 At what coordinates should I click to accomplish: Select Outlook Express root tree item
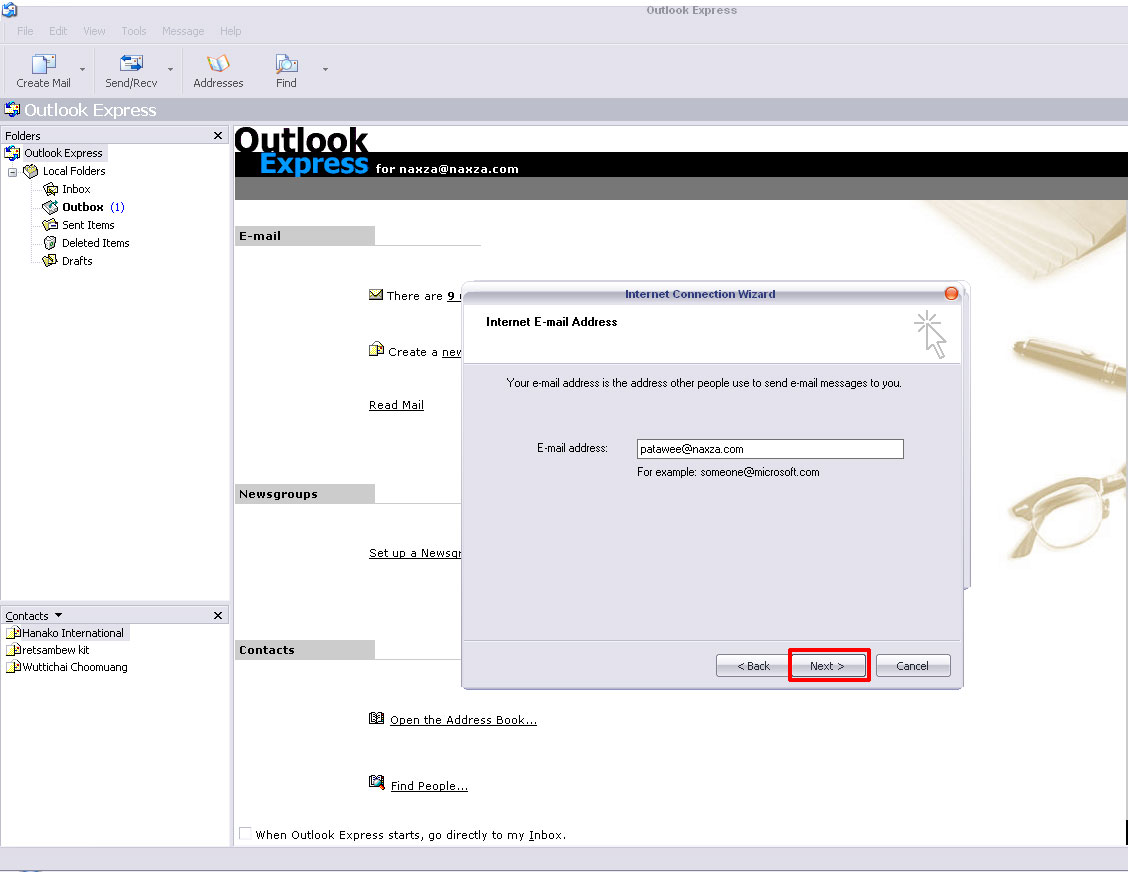pyautogui.click(x=63, y=153)
